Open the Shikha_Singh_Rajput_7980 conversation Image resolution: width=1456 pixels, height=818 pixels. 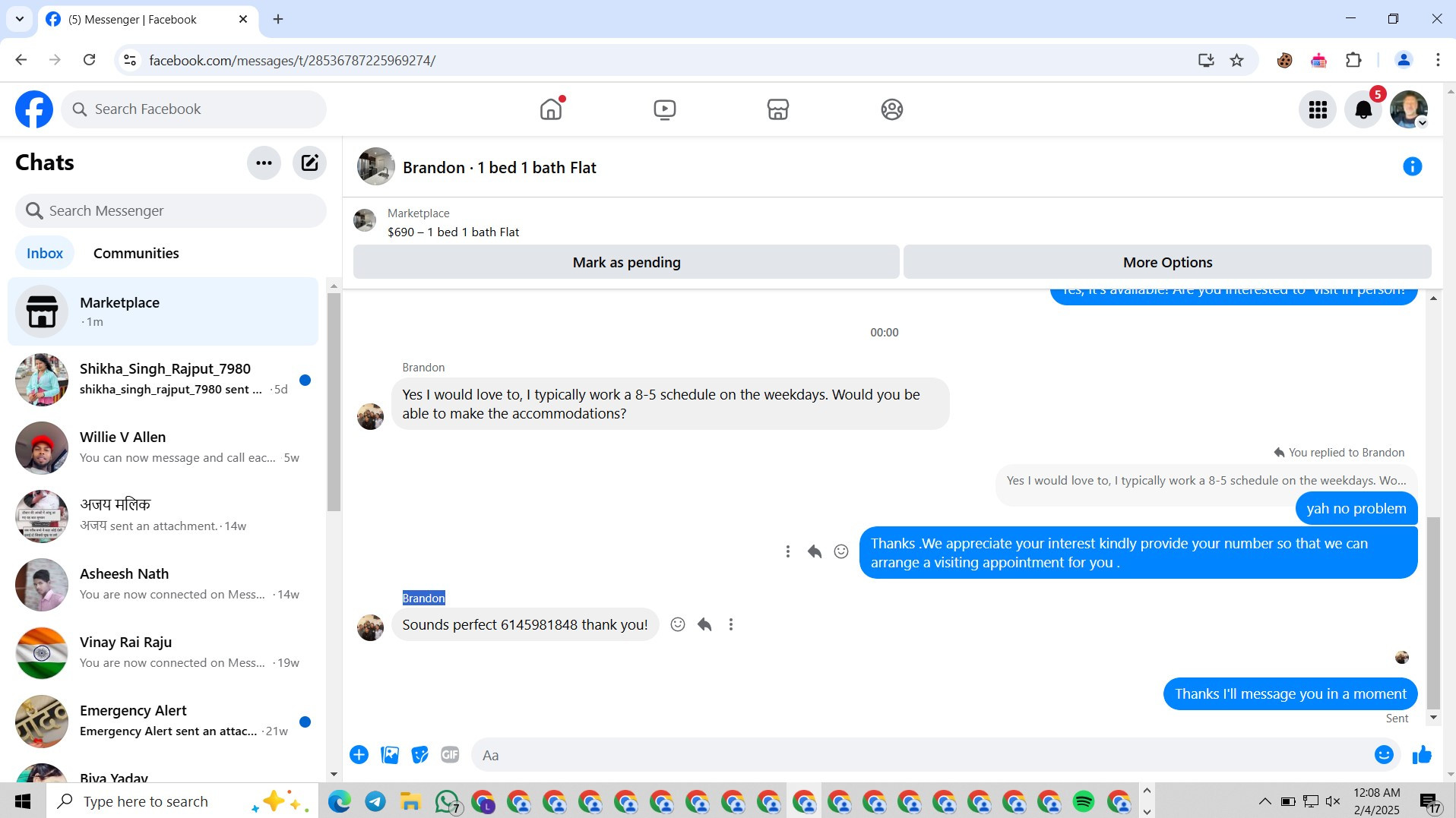(x=163, y=380)
